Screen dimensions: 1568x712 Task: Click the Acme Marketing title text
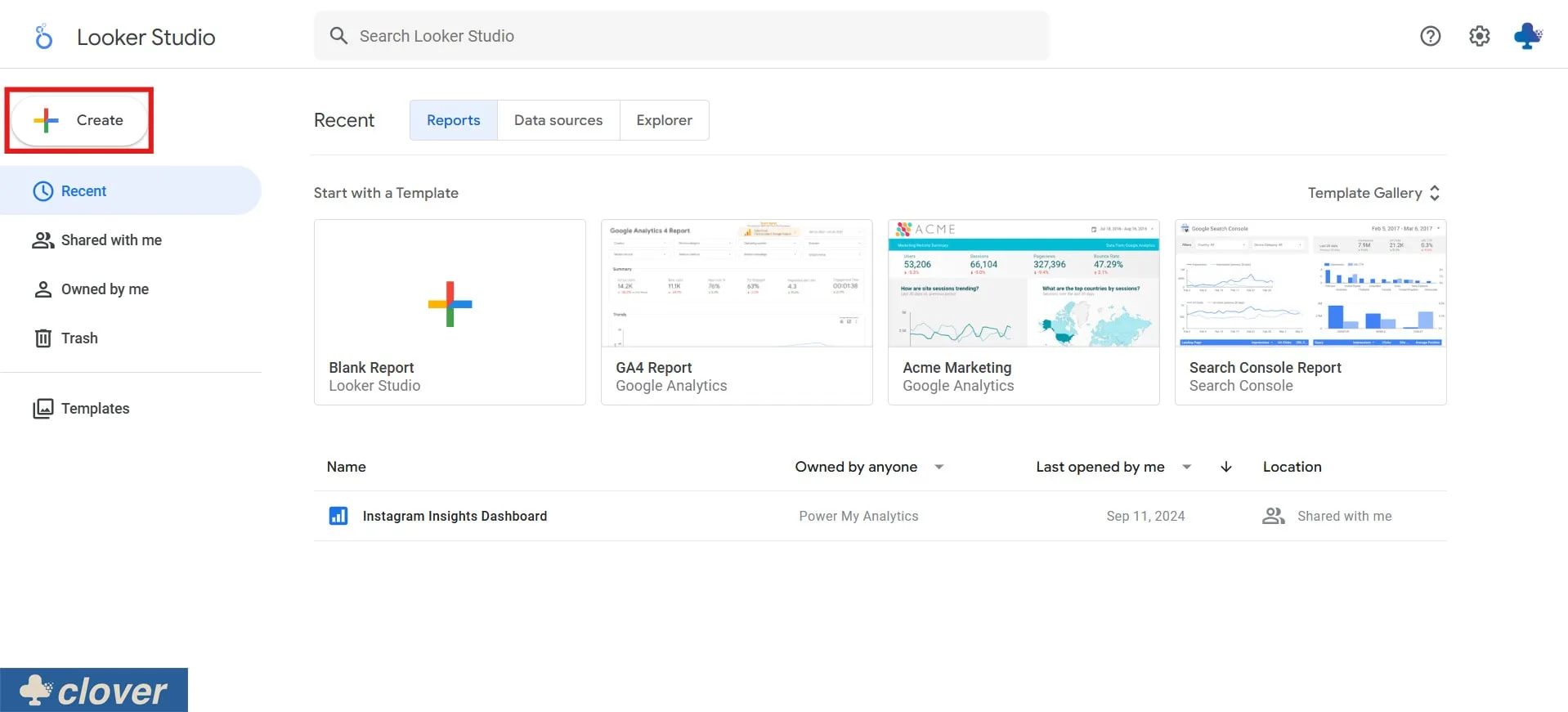pos(957,368)
